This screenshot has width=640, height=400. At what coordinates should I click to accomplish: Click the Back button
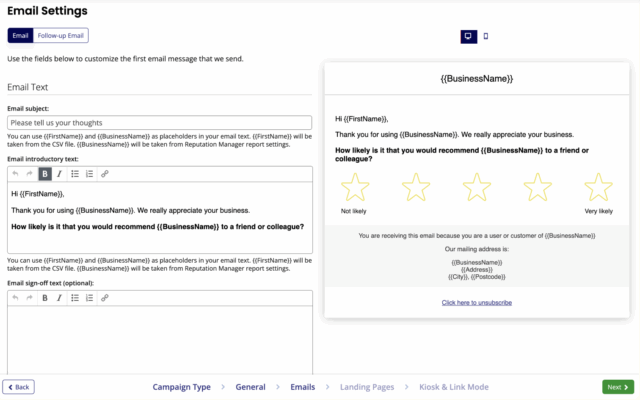pyautogui.click(x=18, y=387)
